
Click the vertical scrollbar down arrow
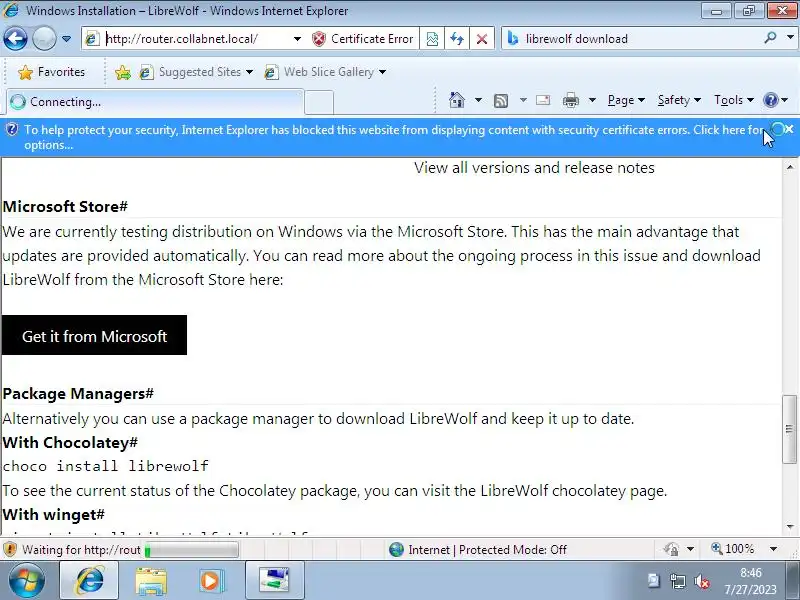pos(790,527)
